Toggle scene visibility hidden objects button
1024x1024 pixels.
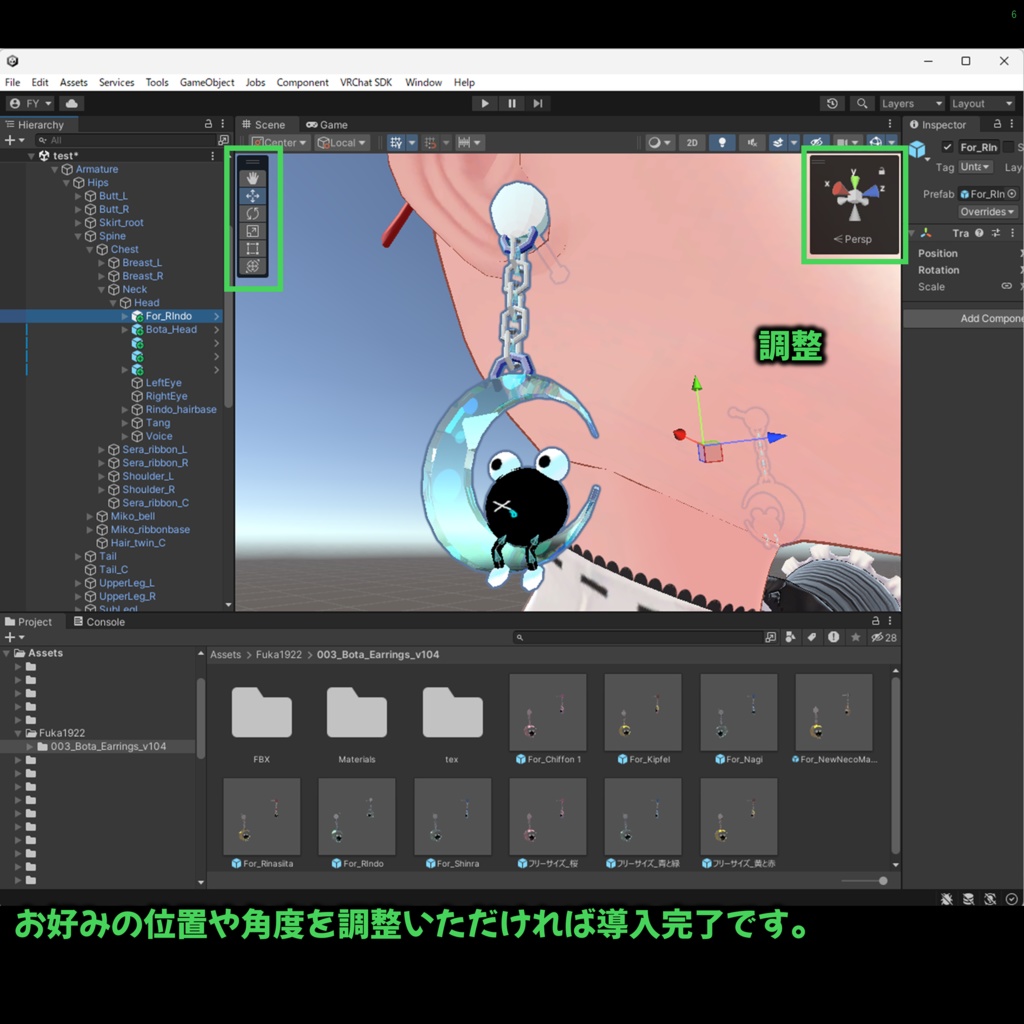(x=816, y=142)
